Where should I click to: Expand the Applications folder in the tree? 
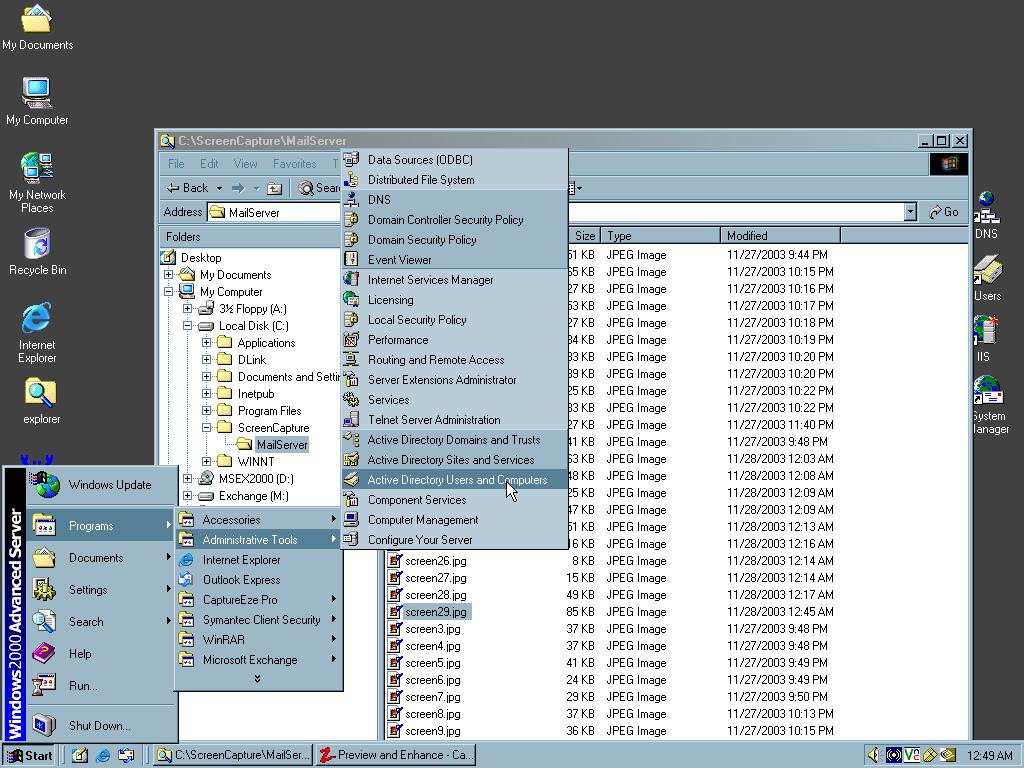click(206, 343)
